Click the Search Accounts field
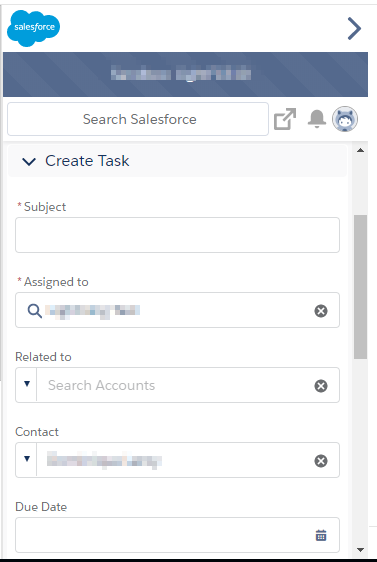Screen dimensions: 377x562 [175, 385]
